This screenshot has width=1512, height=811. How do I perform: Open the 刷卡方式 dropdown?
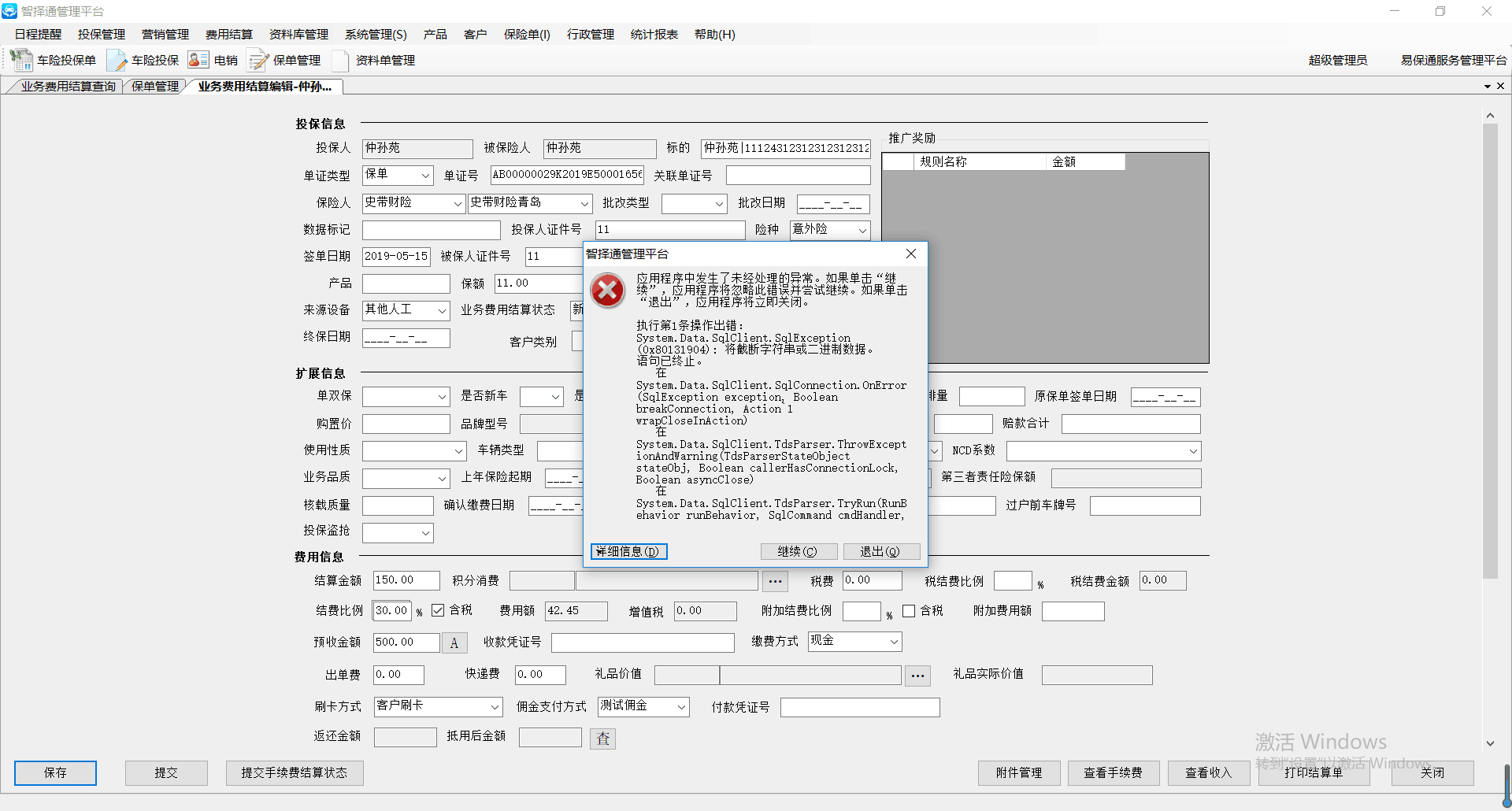click(495, 706)
